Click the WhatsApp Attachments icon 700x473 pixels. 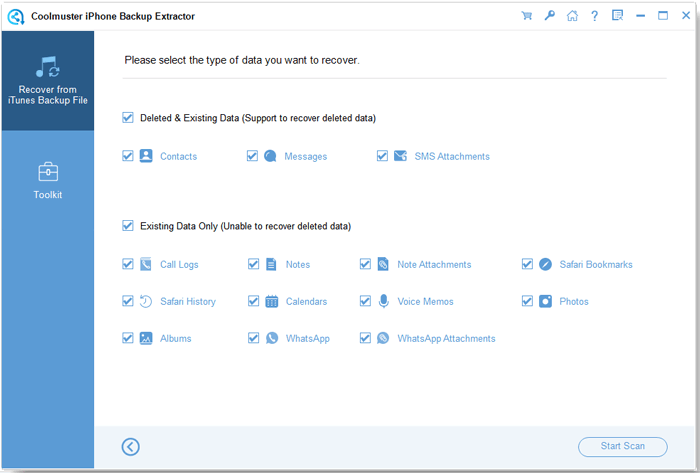383,338
